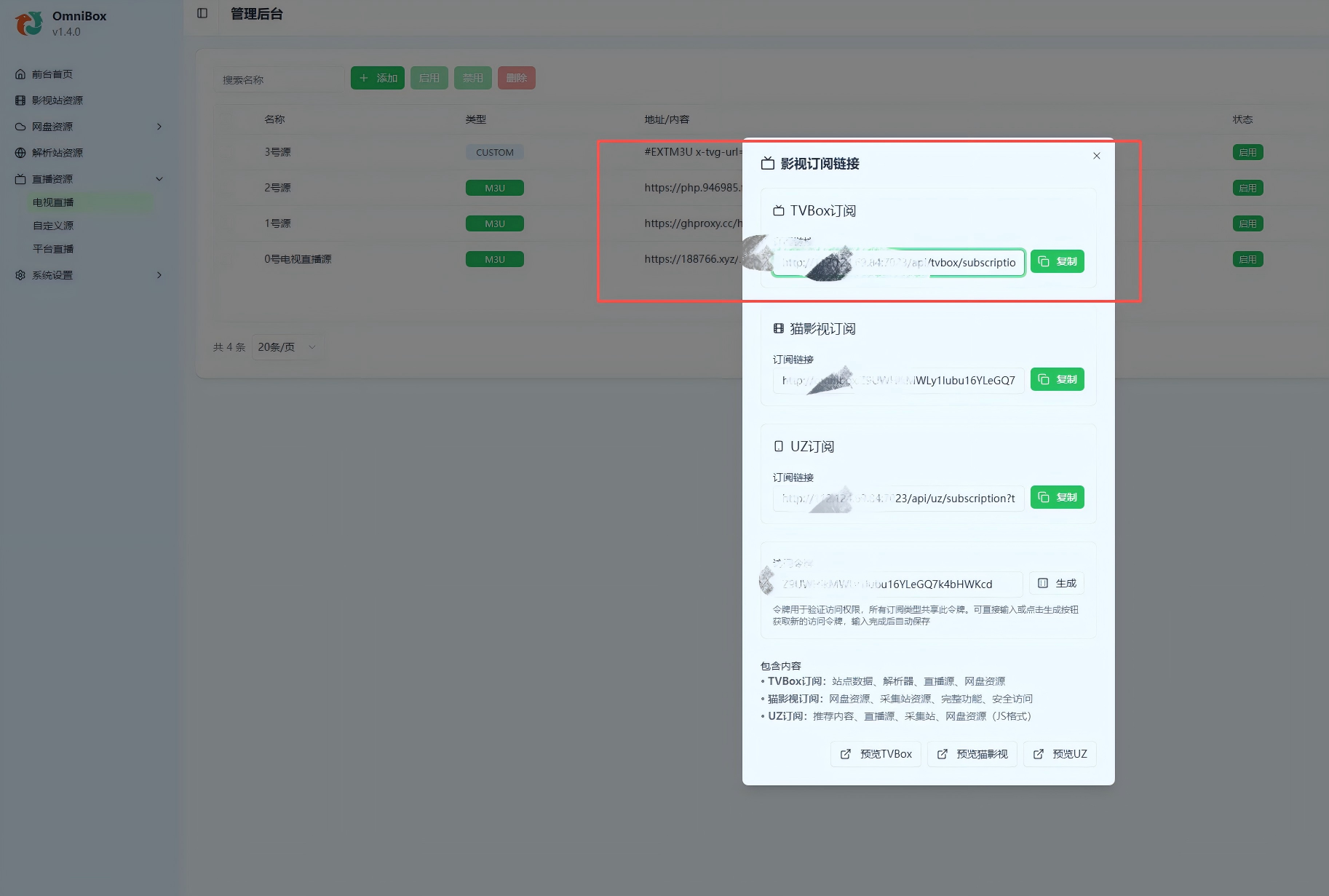This screenshot has width=1329, height=896.
Task: Click the film icon beside 猫影视订阅 heading
Action: [779, 328]
